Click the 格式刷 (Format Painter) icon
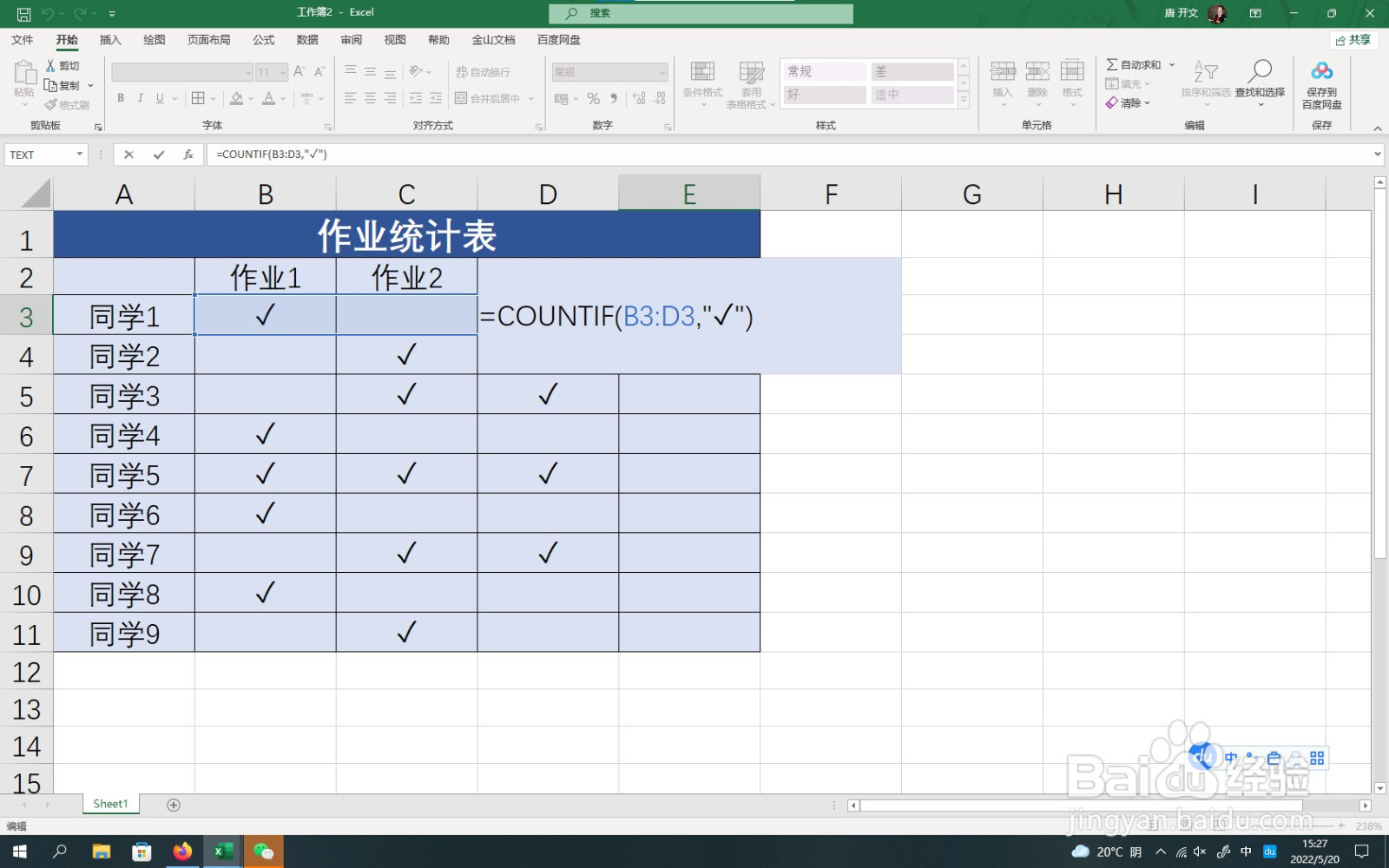The width and height of the screenshot is (1389, 868). click(50, 103)
